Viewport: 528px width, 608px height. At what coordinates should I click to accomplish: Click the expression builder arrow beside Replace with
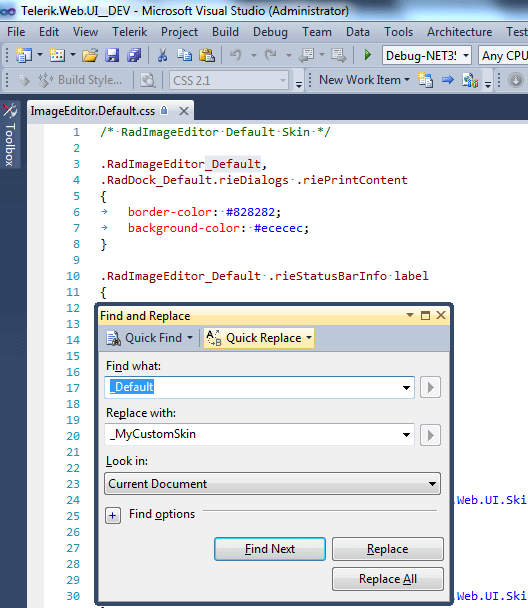tap(430, 435)
